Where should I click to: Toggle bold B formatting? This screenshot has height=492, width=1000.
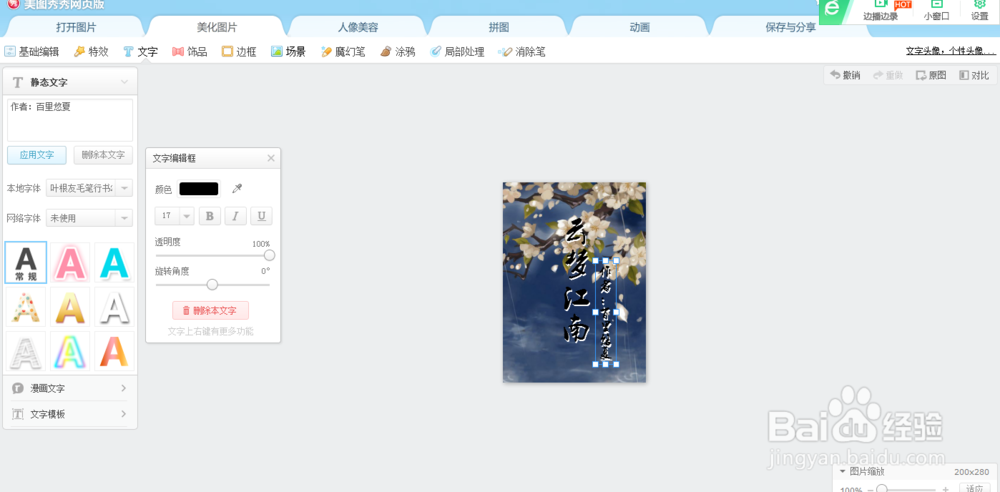210,216
